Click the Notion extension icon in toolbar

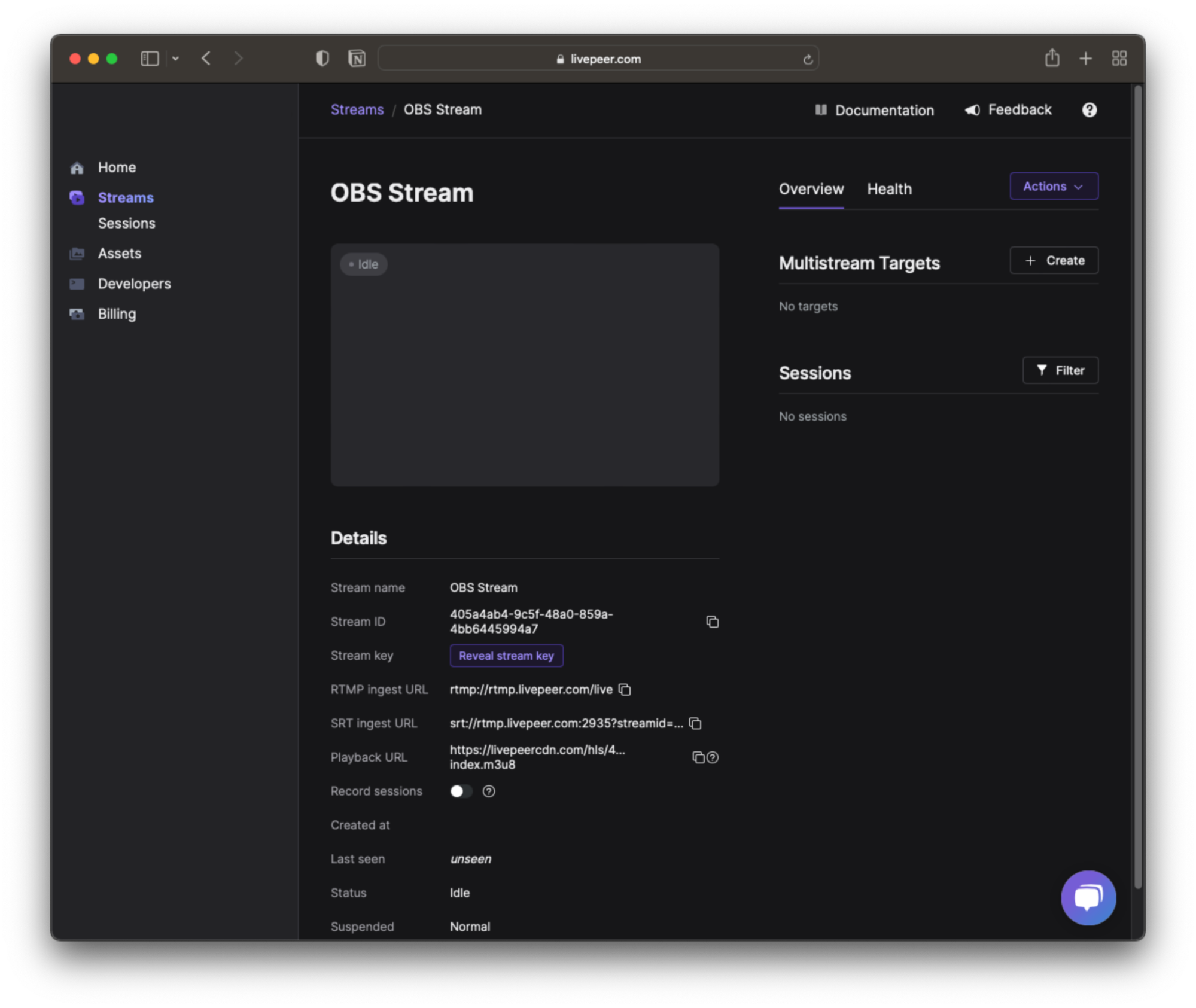coord(357,59)
